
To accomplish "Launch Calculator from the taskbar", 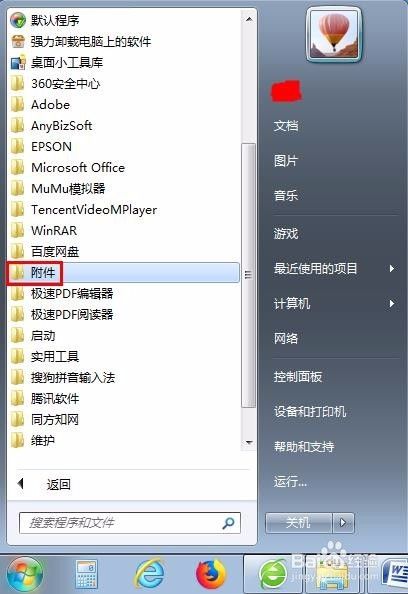I will [87, 574].
